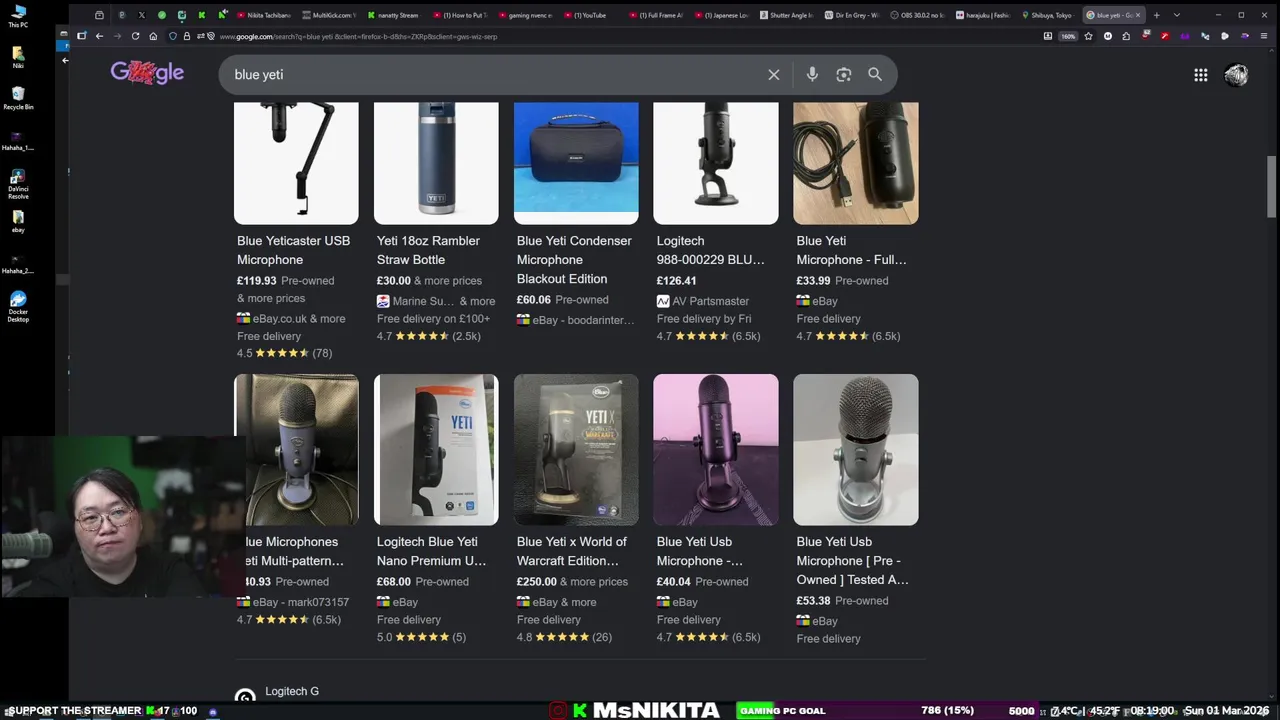Switch to the Shutter Angle tab
Screen dimensions: 1280x720
click(x=787, y=15)
